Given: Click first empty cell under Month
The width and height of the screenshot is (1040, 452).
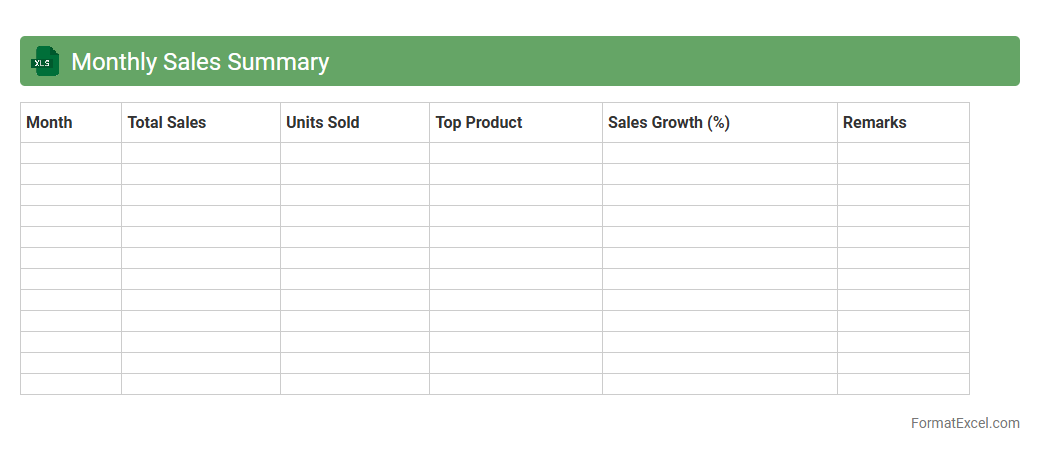Looking at the screenshot, I should tap(71, 153).
